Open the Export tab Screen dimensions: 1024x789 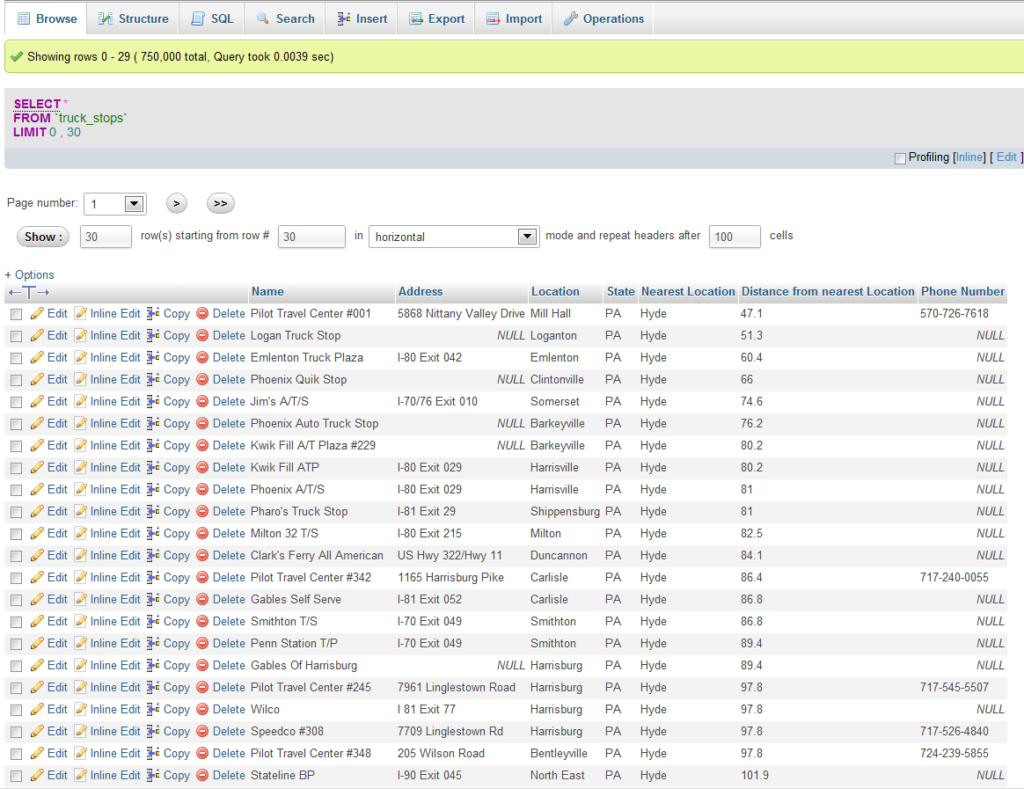click(436, 19)
